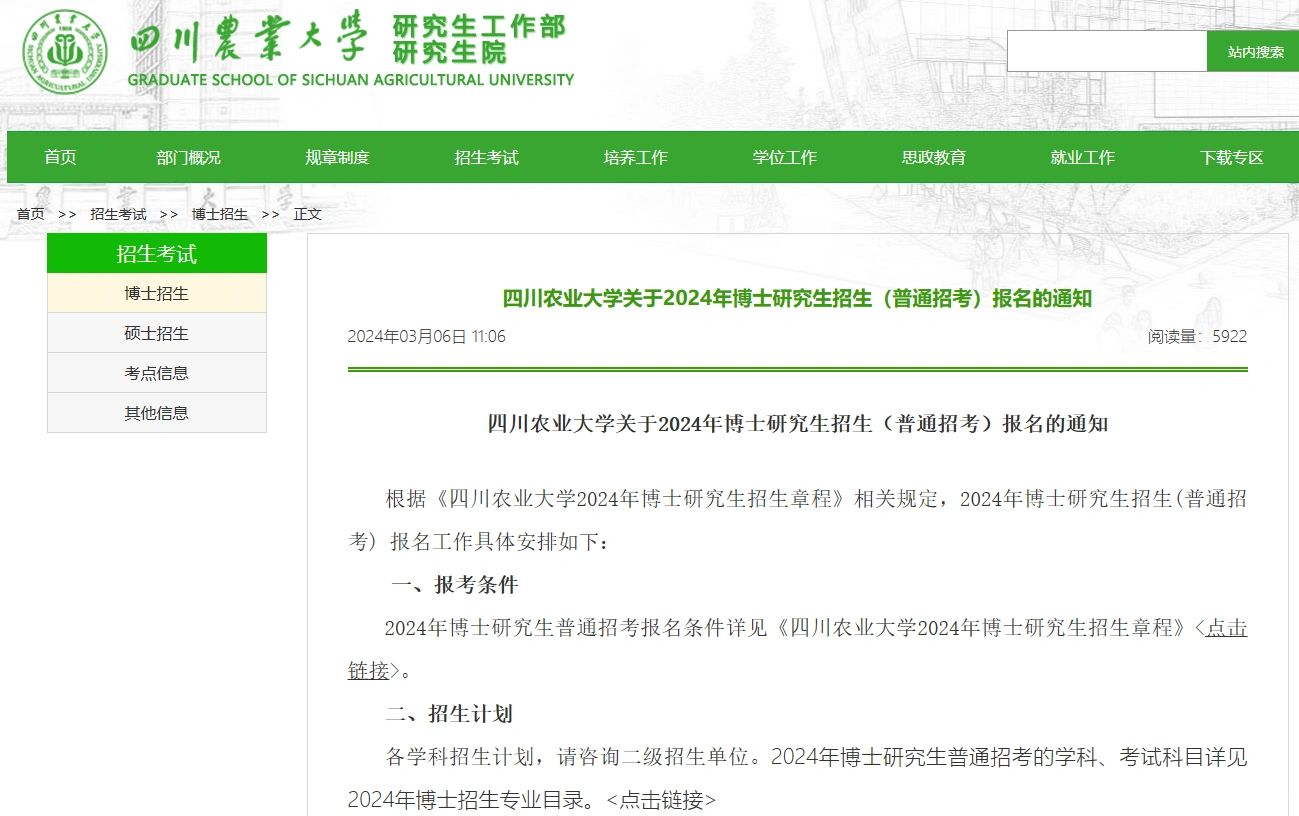Open the 思政教育 navigation menu
This screenshot has height=816, width=1299.
(x=933, y=157)
